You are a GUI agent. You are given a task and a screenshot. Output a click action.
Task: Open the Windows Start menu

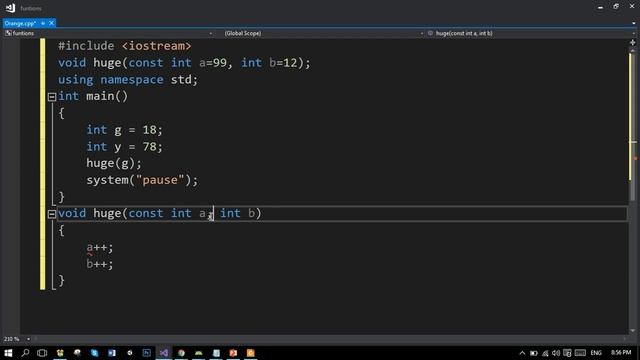click(x=8, y=353)
